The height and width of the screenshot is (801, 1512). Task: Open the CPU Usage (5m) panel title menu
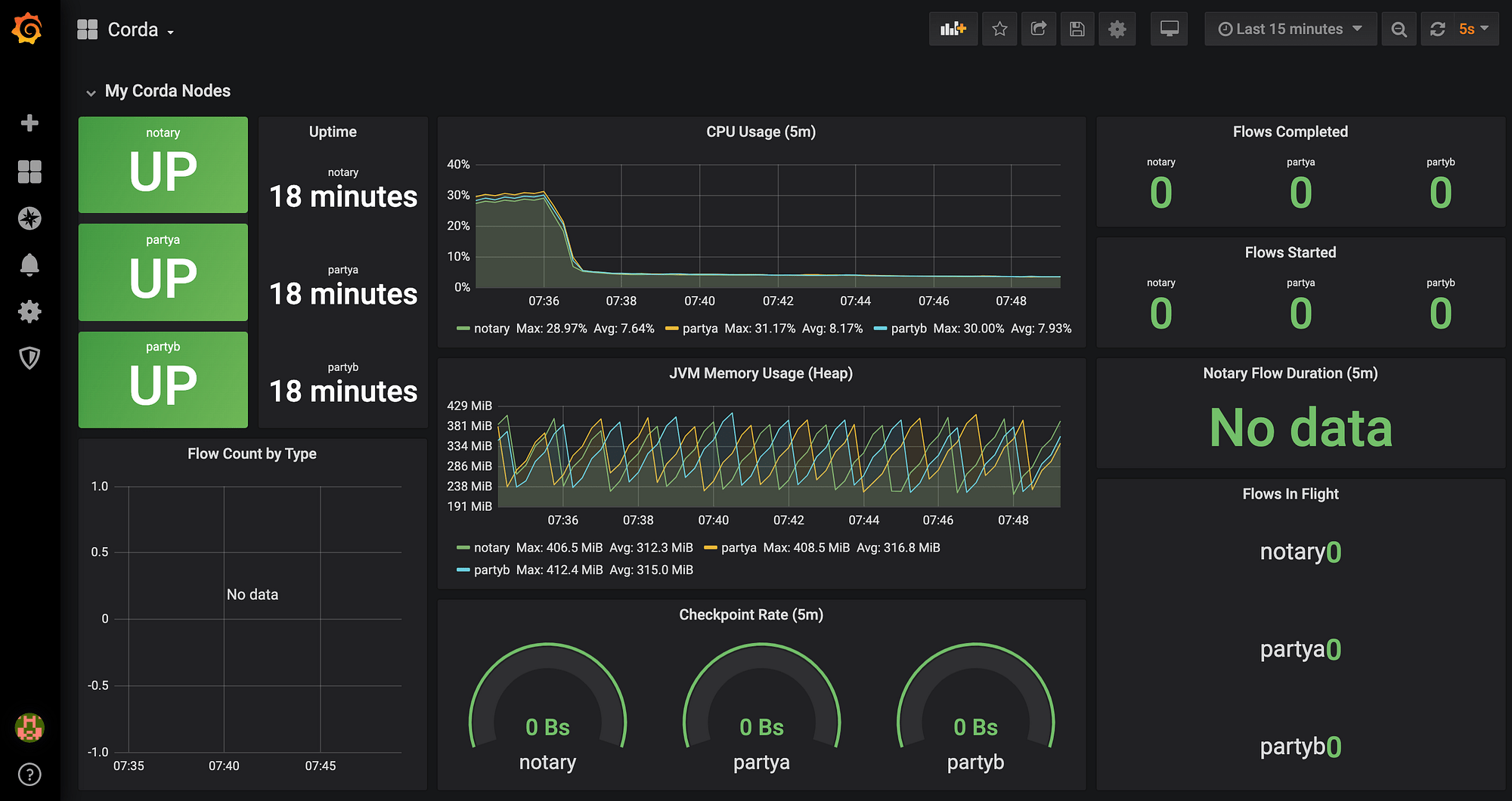coord(761,131)
